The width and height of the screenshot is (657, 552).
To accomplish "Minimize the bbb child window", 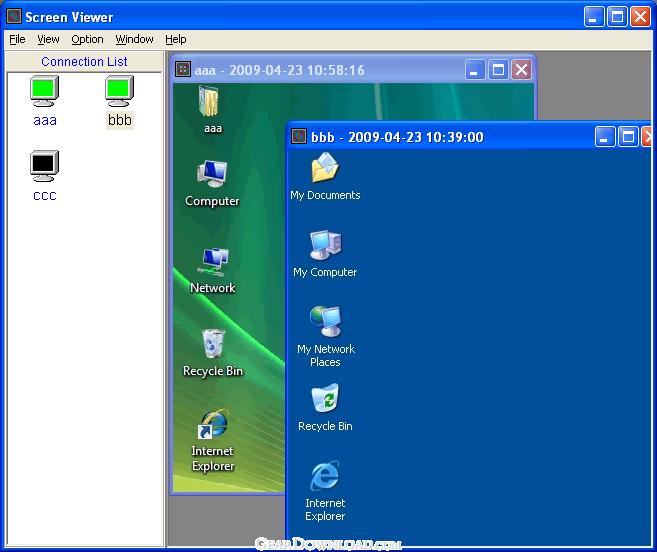I will point(605,137).
